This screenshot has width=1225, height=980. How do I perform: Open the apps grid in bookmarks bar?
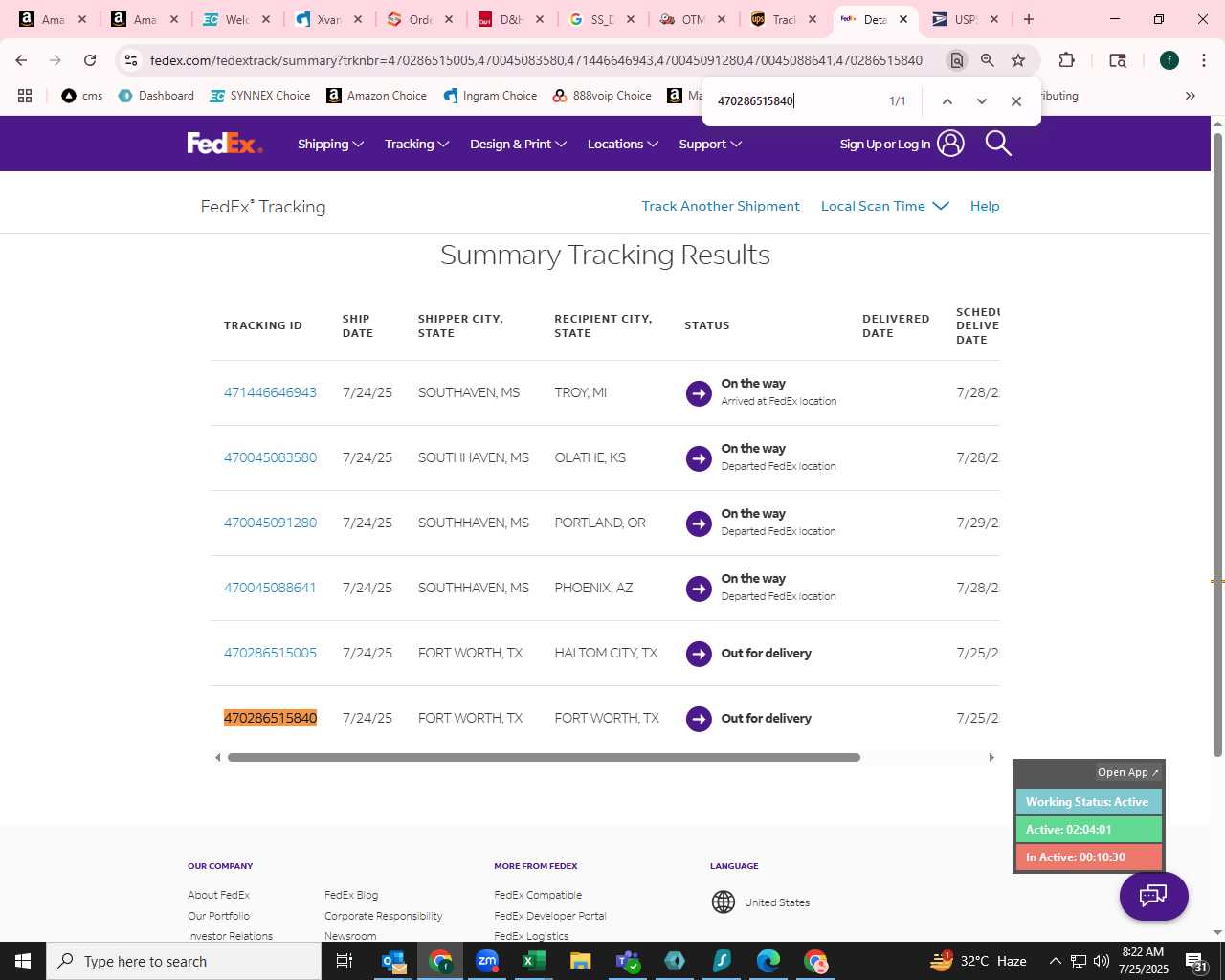[x=25, y=96]
